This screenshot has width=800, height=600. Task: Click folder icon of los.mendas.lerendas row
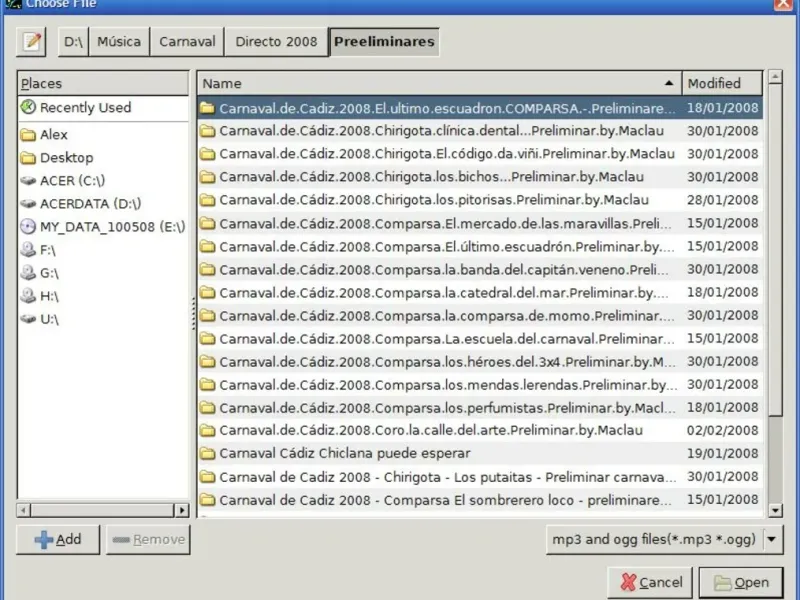coord(207,385)
